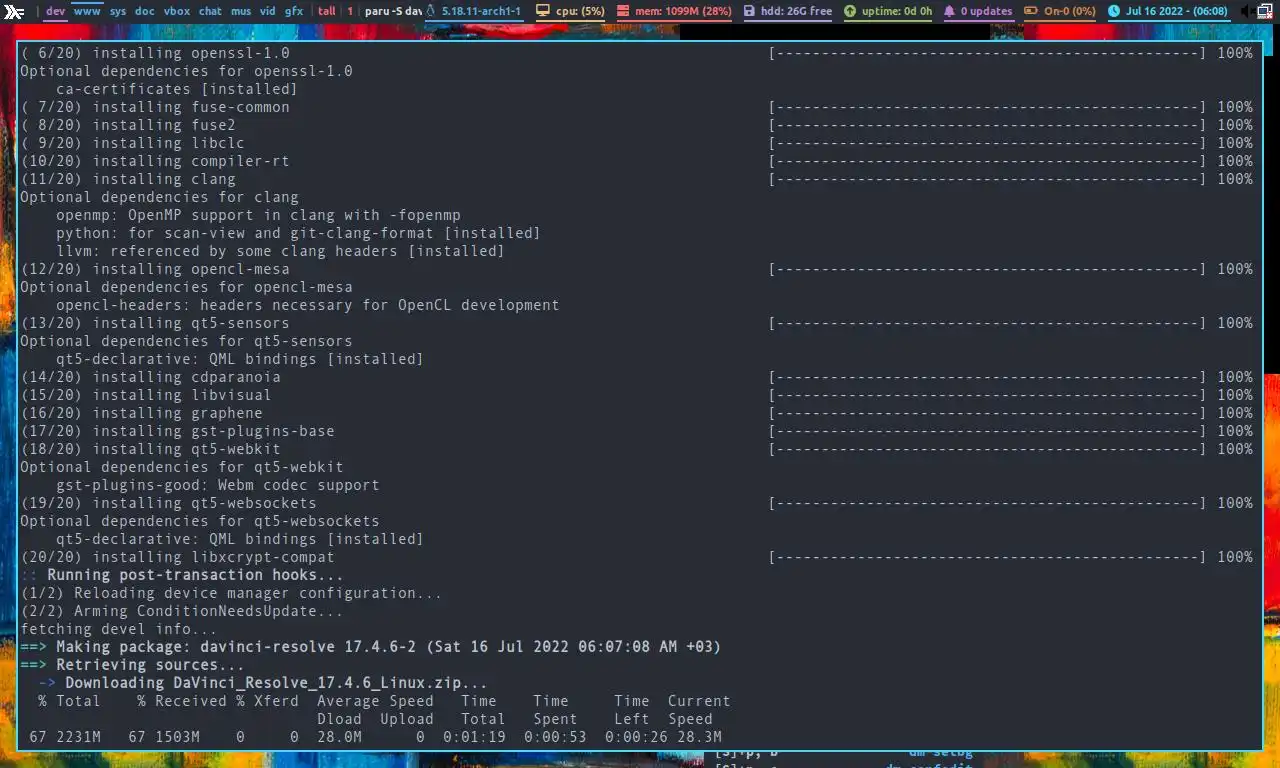1280x768 pixels.
Task: Click the installing cdparanoia line
Action: pos(150,377)
